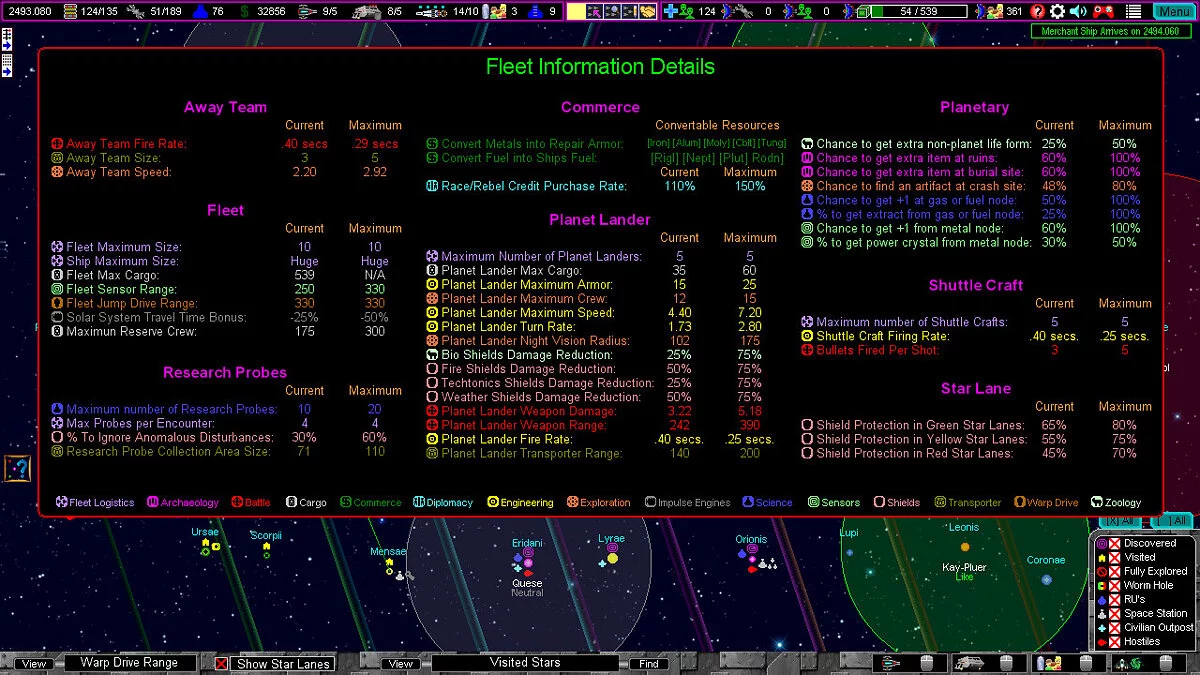1200x675 pixels.
Task: Toggle the Visited filter checkbox
Action: (x=1114, y=558)
